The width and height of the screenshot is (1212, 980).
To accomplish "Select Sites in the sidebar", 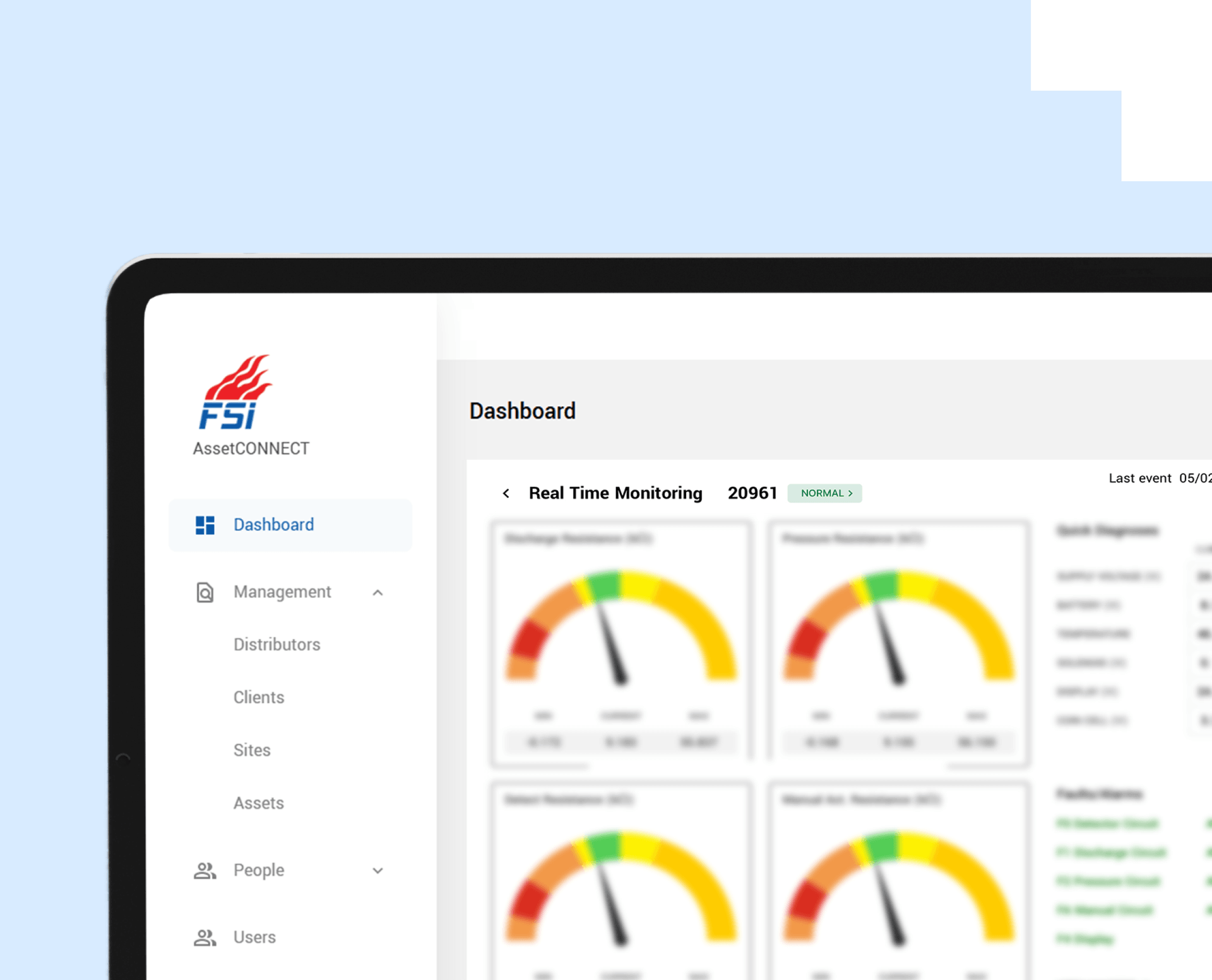I will pyautogui.click(x=252, y=750).
